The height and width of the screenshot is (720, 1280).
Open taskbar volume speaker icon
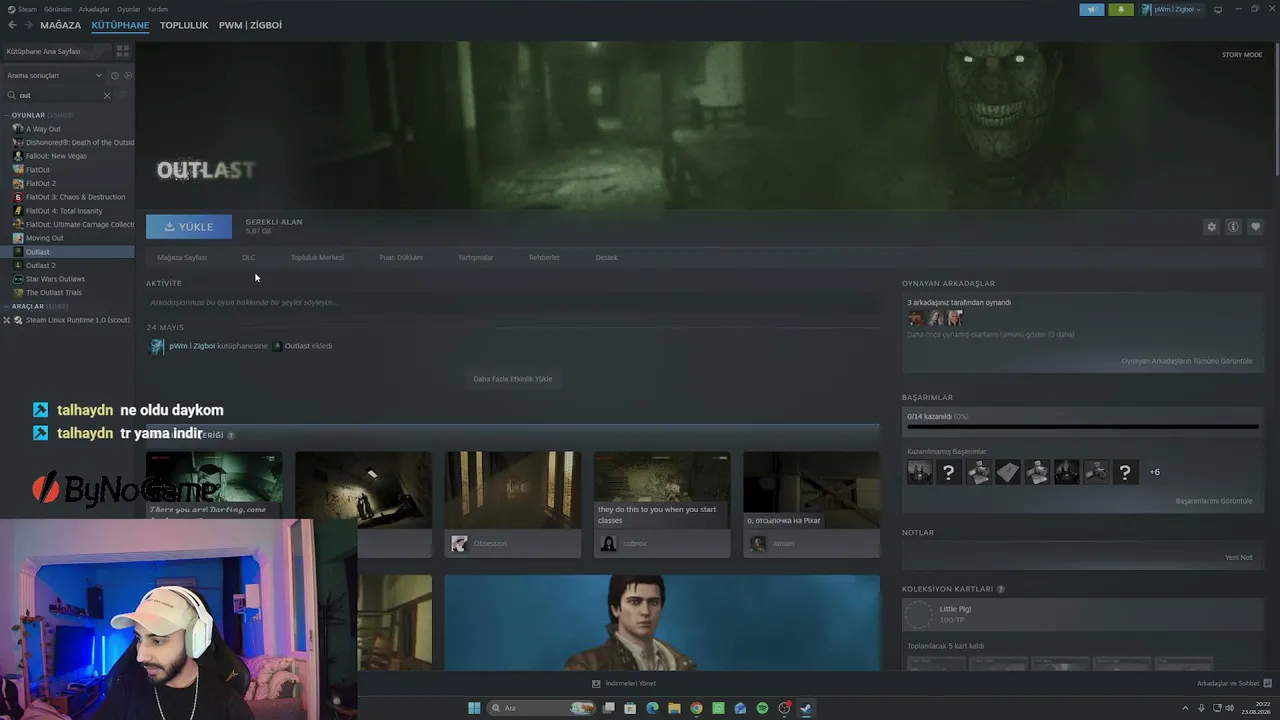coord(1230,708)
